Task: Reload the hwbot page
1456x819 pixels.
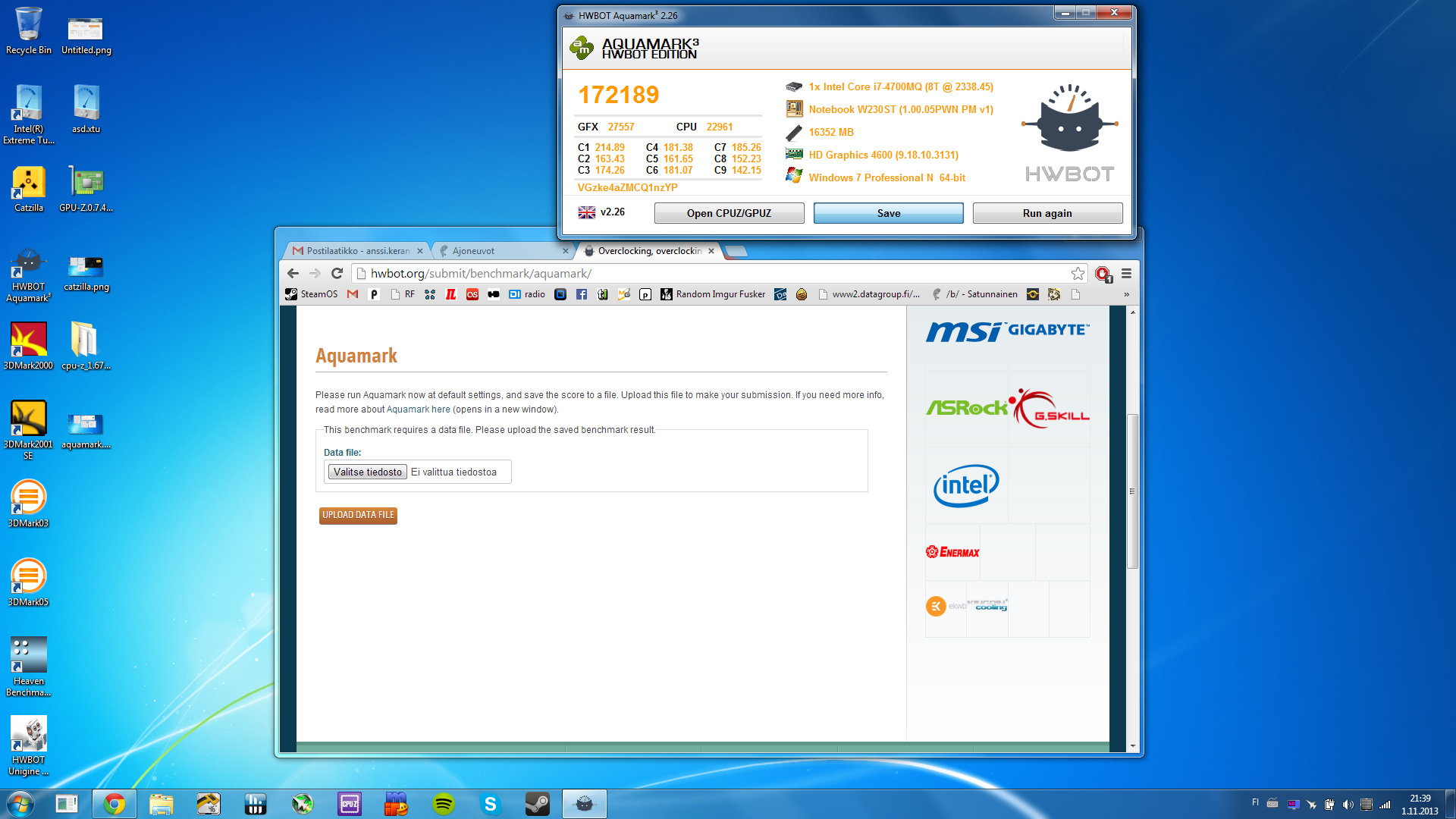Action: 337,273
